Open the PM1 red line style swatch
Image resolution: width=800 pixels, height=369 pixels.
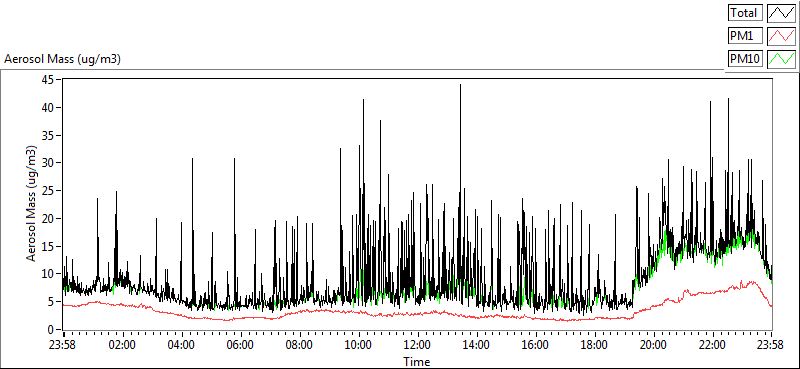click(781, 36)
